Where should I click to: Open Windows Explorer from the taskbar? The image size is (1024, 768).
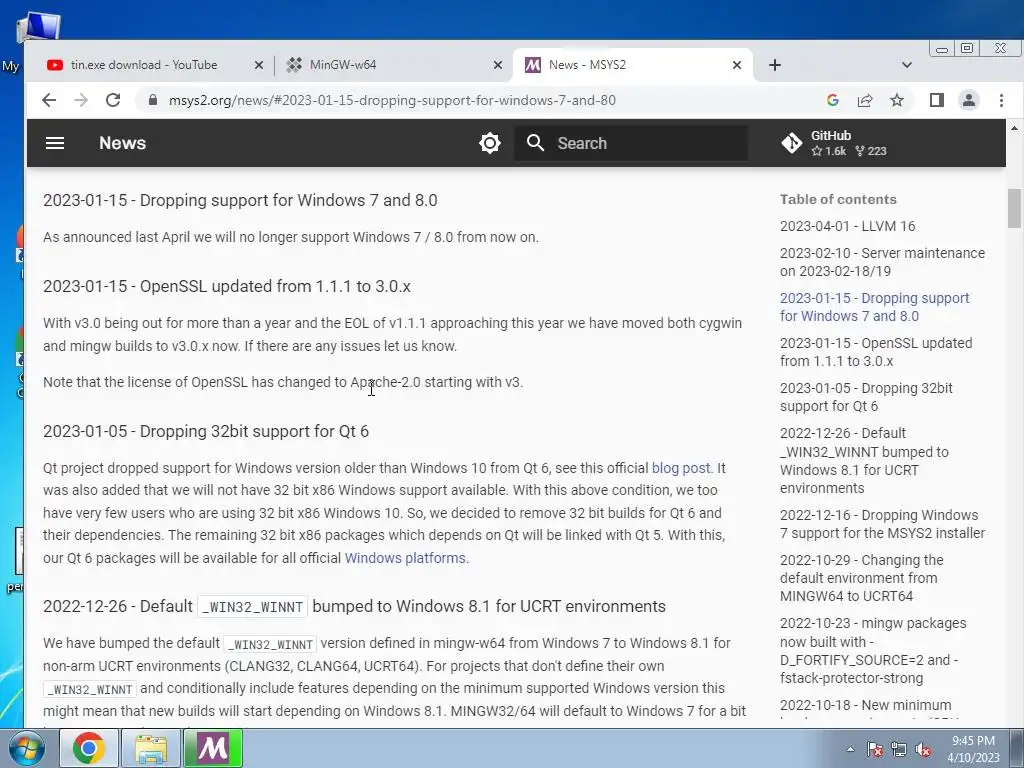pos(151,748)
